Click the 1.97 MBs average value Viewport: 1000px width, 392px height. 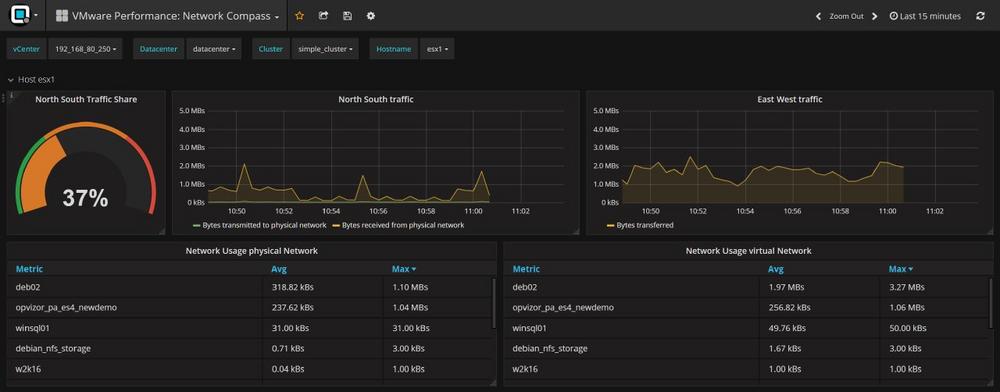(x=786, y=287)
